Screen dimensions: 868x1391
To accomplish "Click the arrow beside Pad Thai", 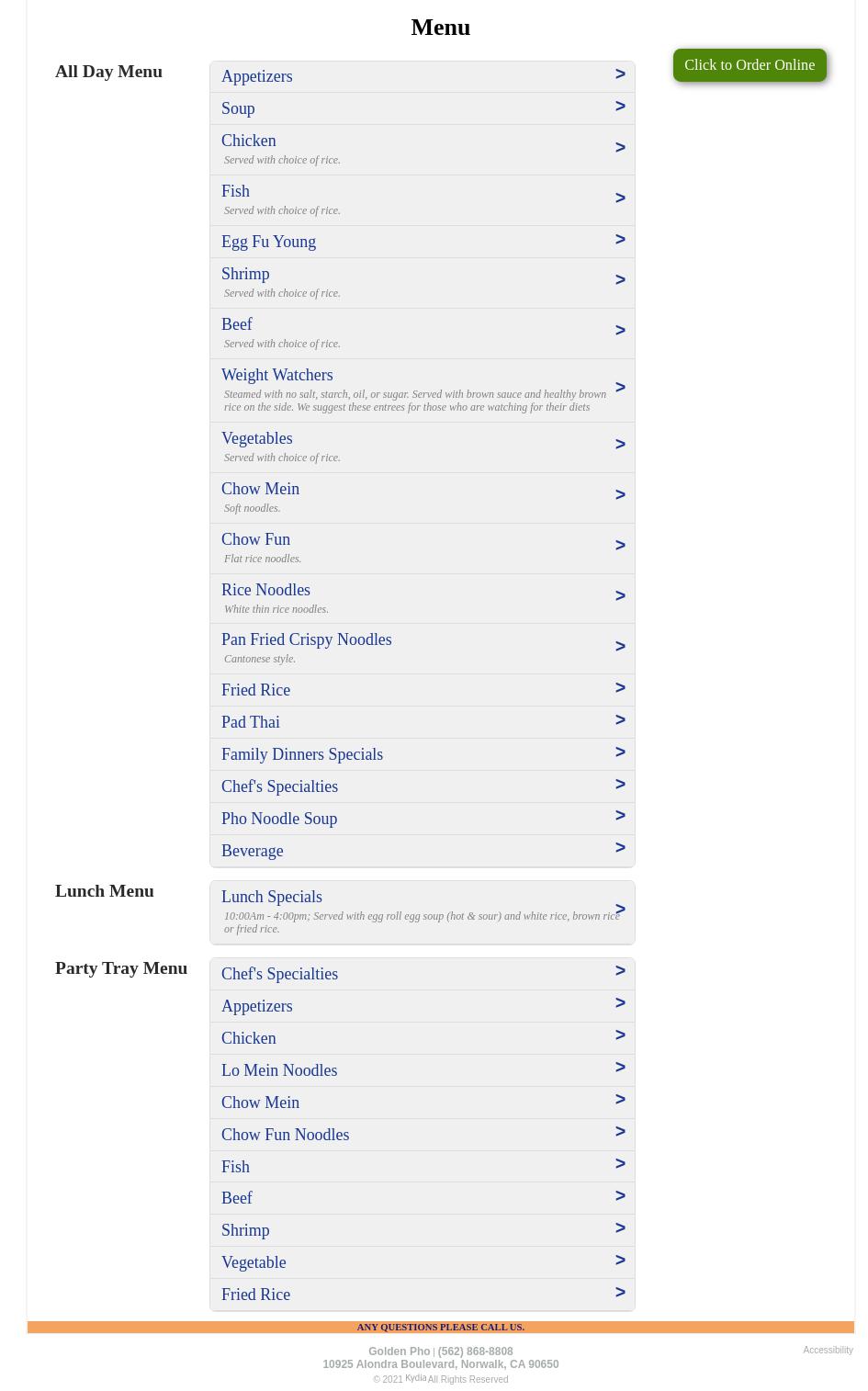I will tap(620, 720).
